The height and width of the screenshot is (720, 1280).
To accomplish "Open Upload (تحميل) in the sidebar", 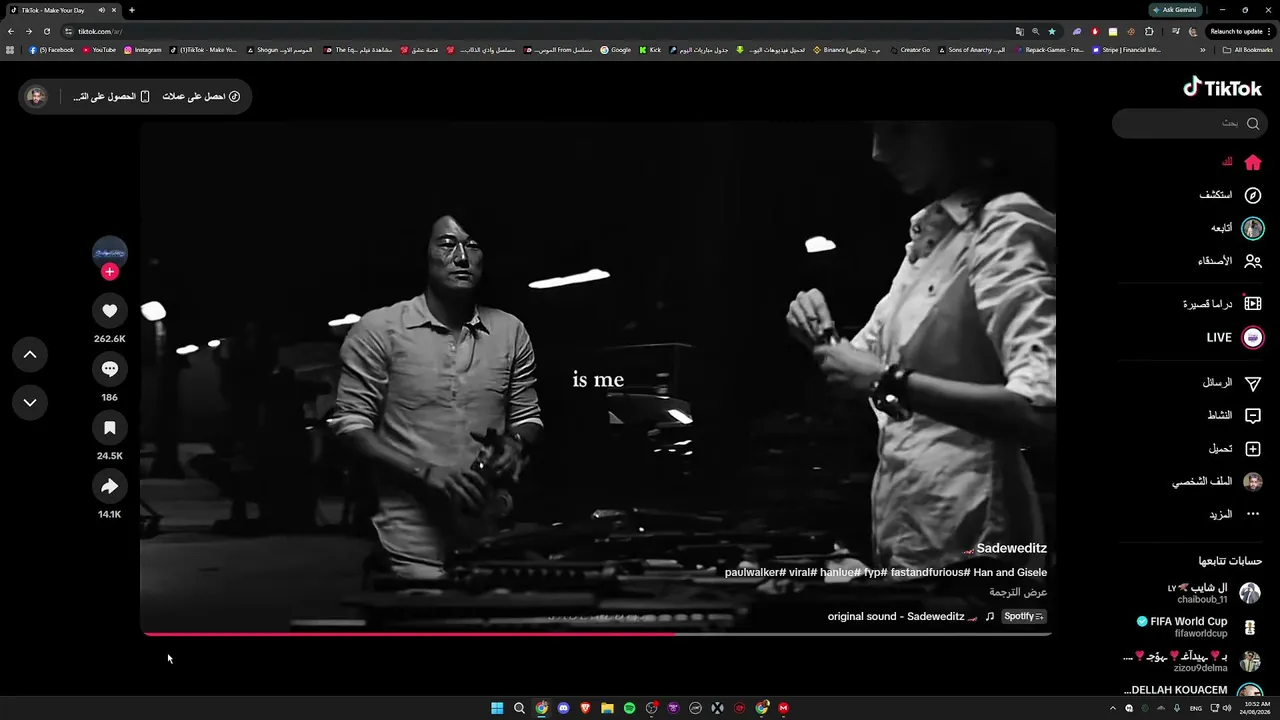I will (x=1235, y=449).
